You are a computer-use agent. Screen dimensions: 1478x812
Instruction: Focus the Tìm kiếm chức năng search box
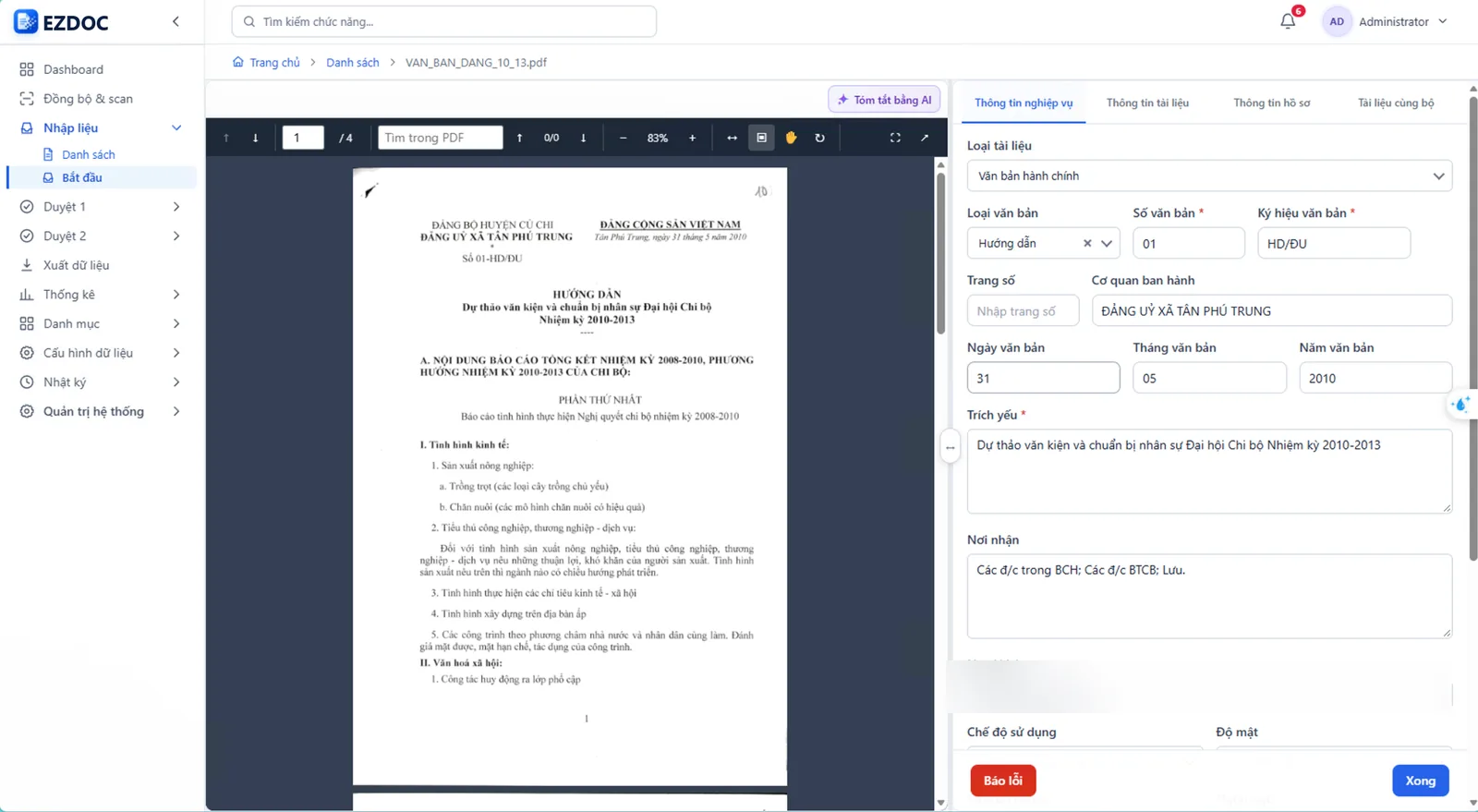(444, 21)
